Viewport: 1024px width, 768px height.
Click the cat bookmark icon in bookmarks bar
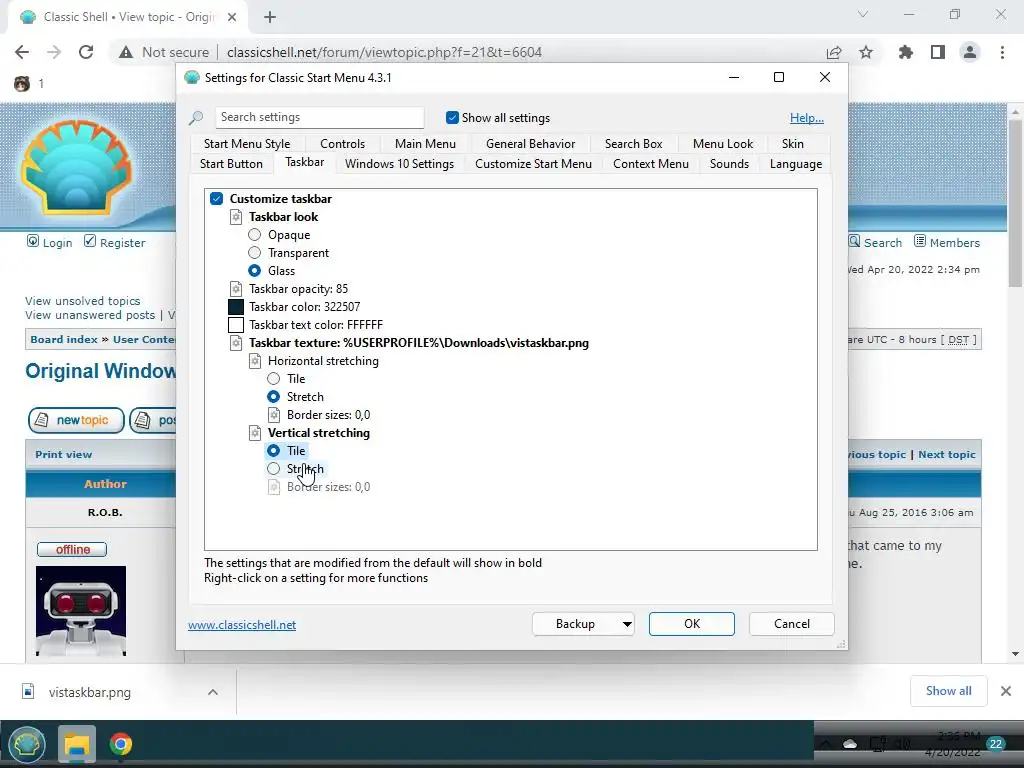22,84
